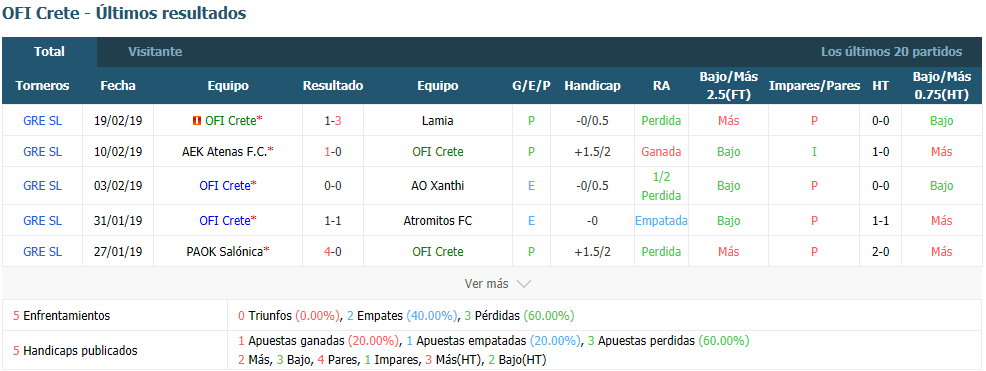986x371 pixels.
Task: Open the AO Xanthi team link
Action: click(438, 186)
